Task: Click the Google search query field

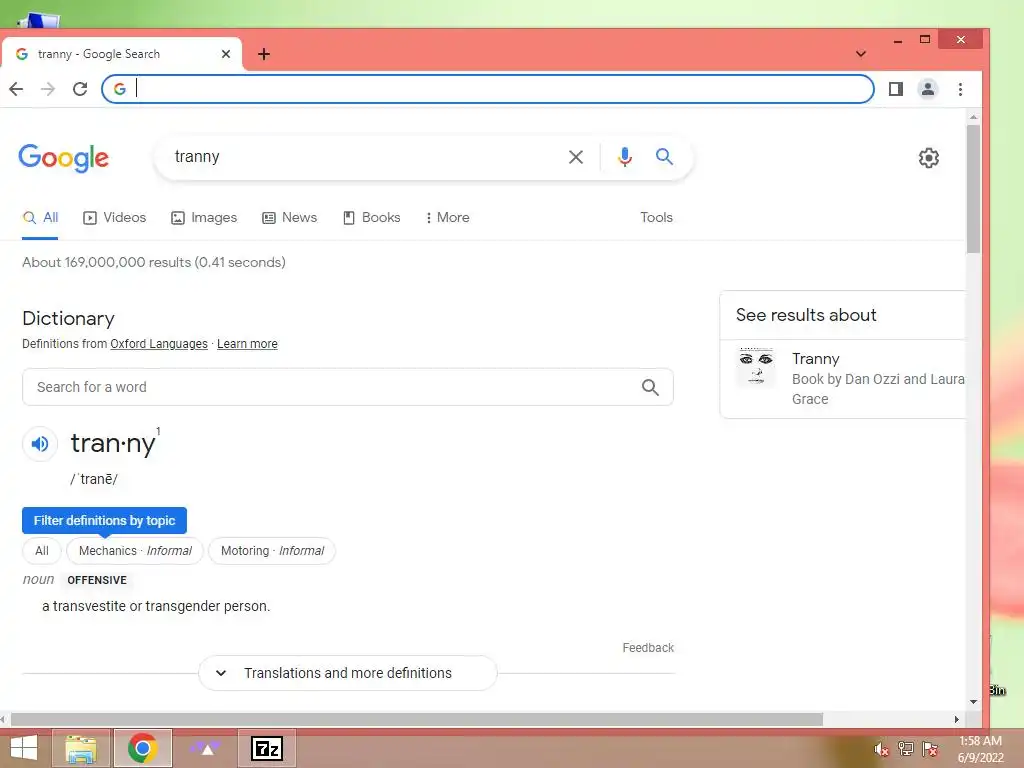Action: [366, 157]
